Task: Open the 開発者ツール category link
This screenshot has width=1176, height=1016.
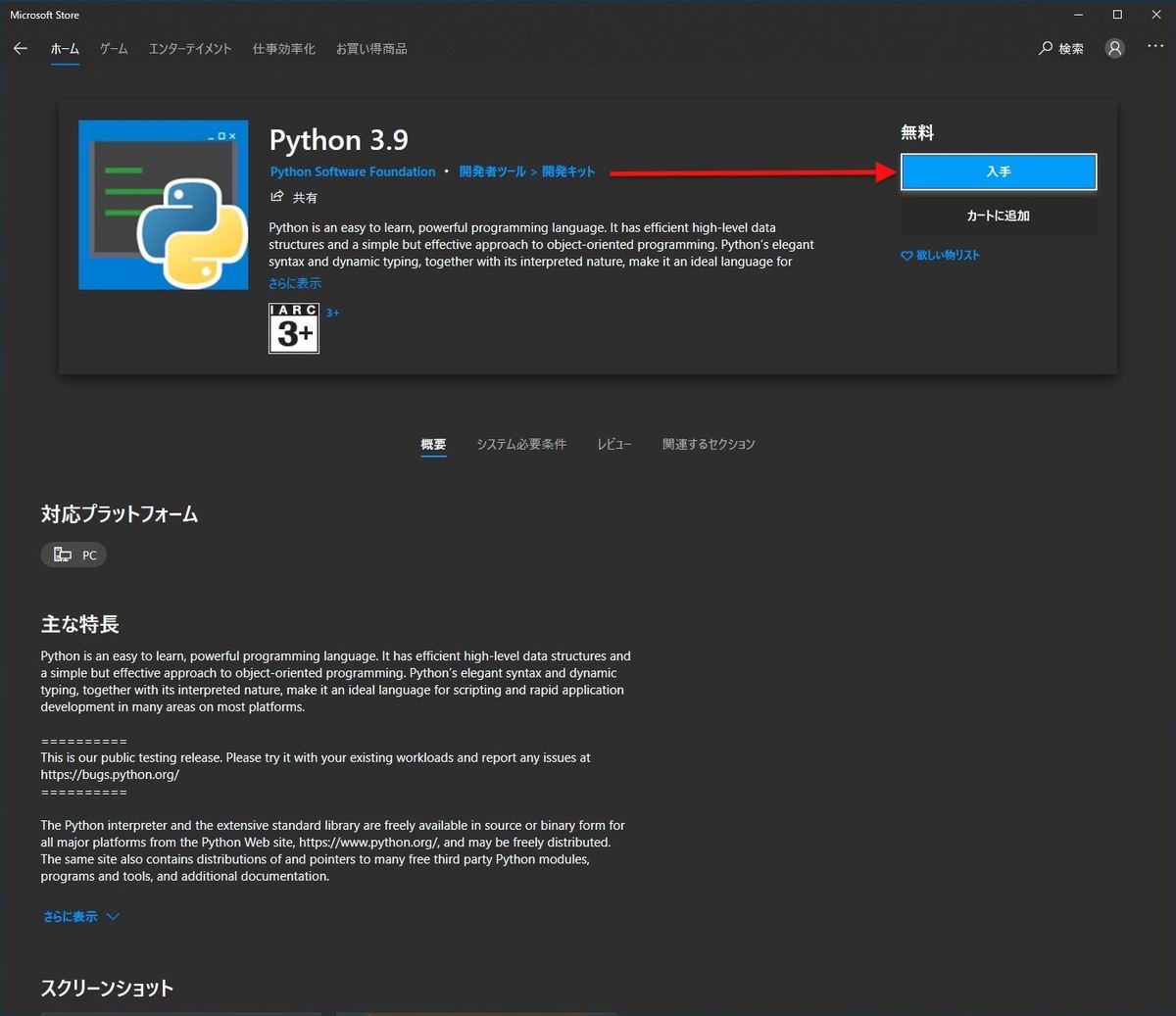Action: coord(493,171)
